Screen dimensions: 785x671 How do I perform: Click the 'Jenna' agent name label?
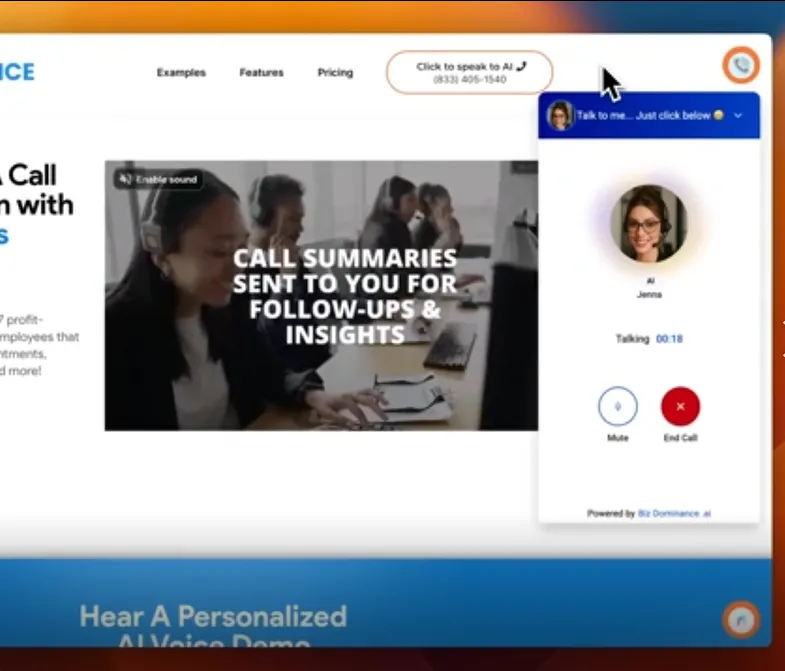click(x=649, y=294)
